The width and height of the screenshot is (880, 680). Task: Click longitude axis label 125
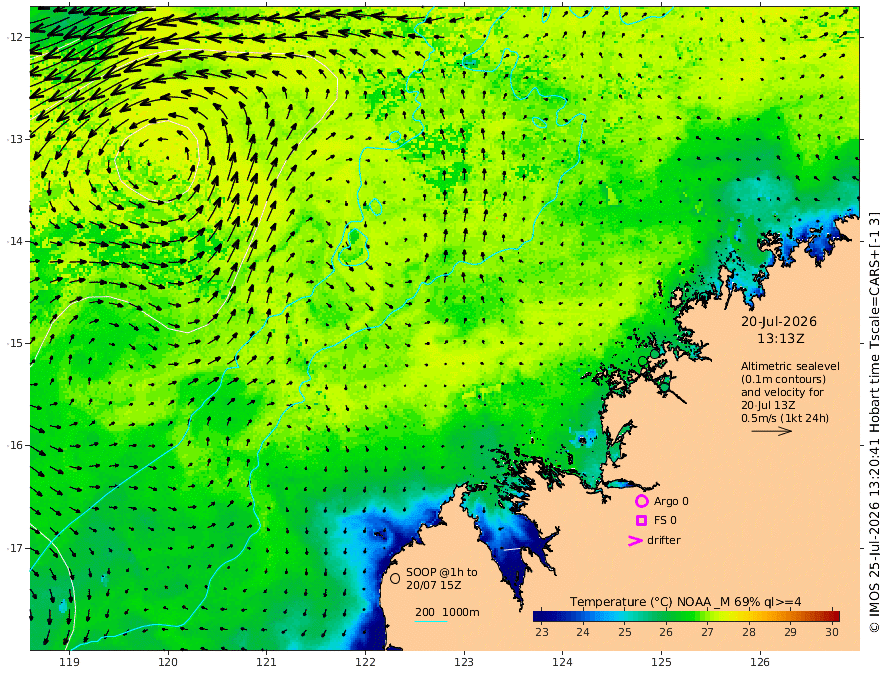(662, 663)
